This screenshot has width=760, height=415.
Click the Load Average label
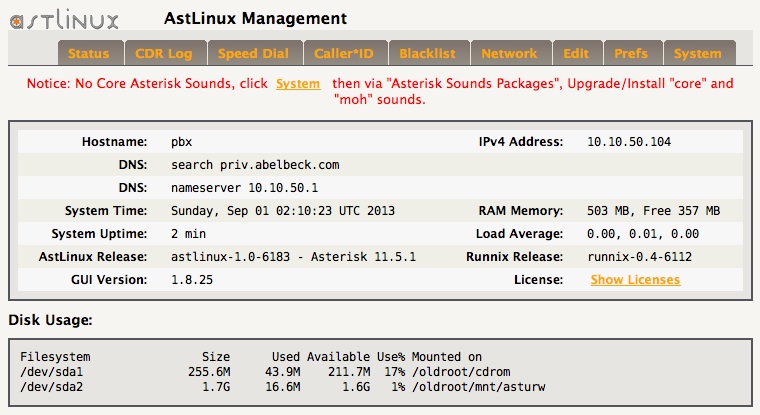520,234
